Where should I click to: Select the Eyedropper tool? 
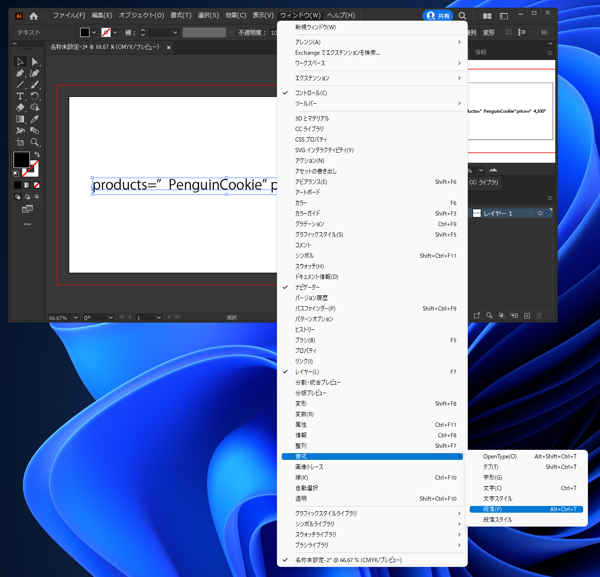tap(34, 119)
